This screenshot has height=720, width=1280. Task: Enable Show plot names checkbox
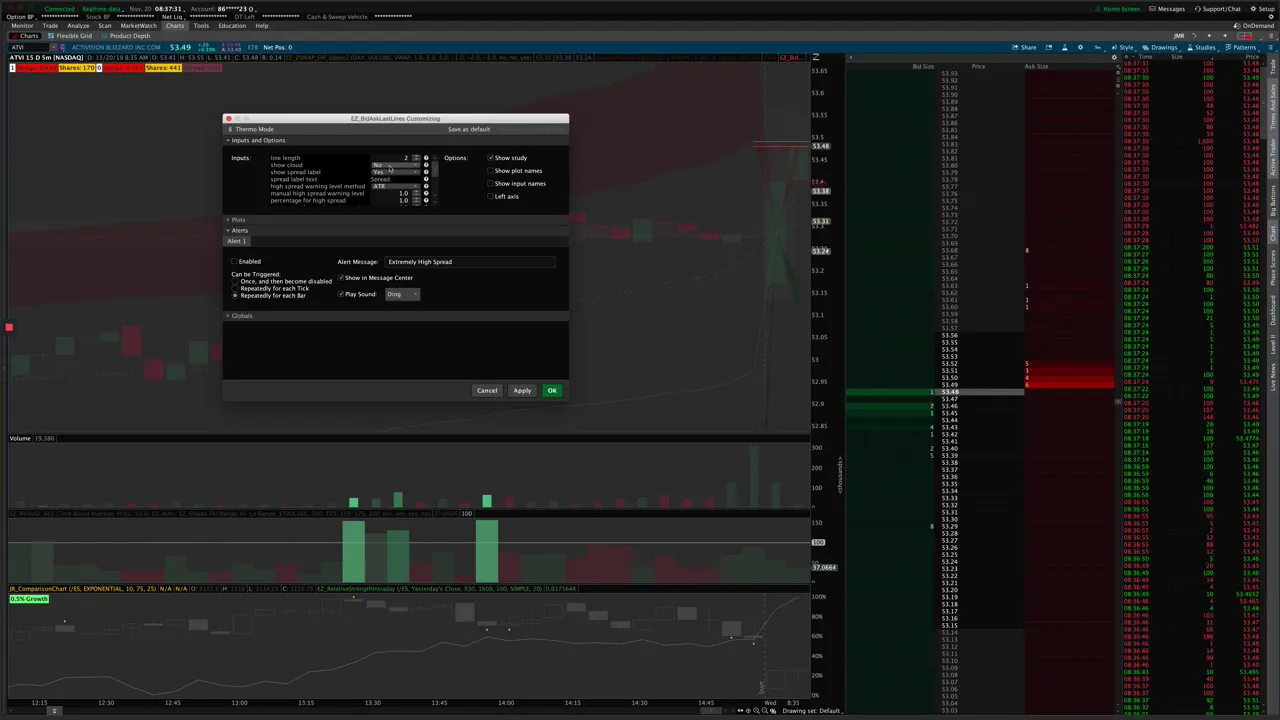point(491,171)
